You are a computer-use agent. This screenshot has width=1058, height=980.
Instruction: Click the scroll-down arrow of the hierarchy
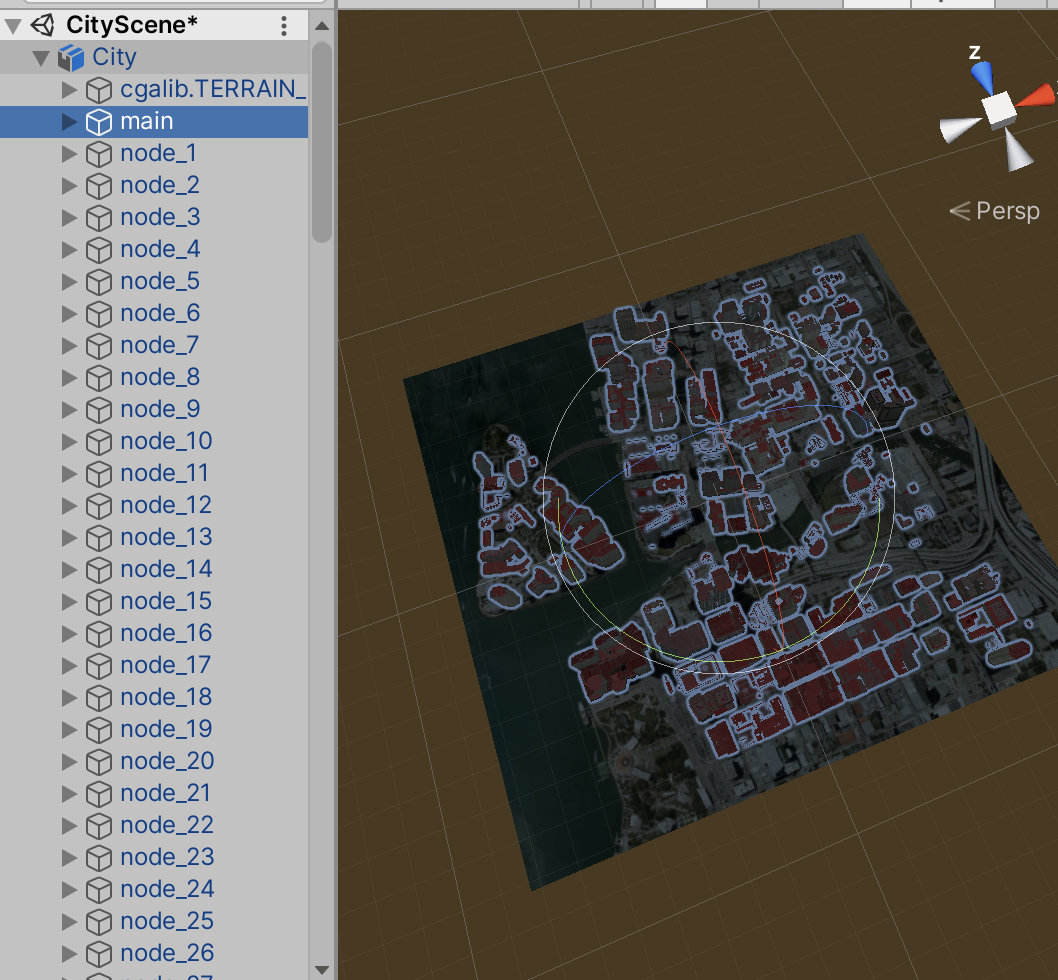(321, 968)
